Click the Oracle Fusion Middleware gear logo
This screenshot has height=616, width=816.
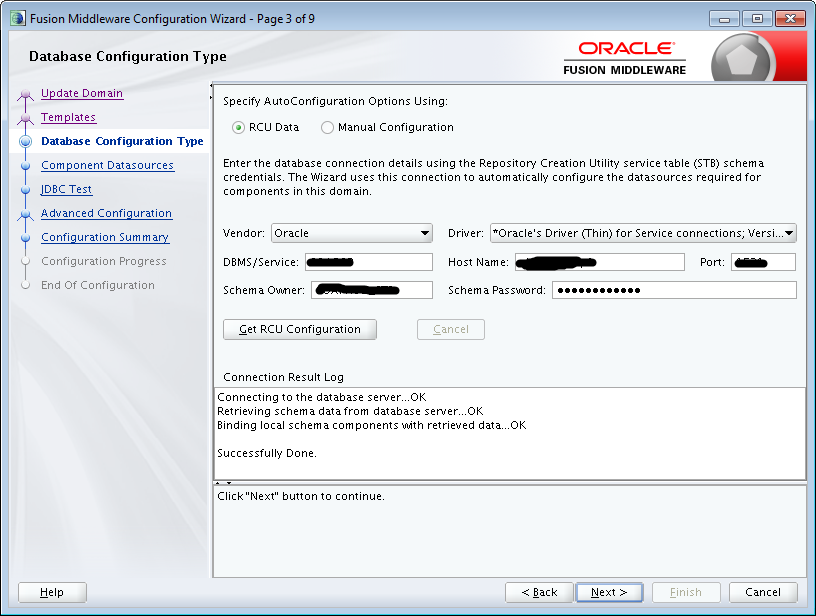click(x=742, y=56)
